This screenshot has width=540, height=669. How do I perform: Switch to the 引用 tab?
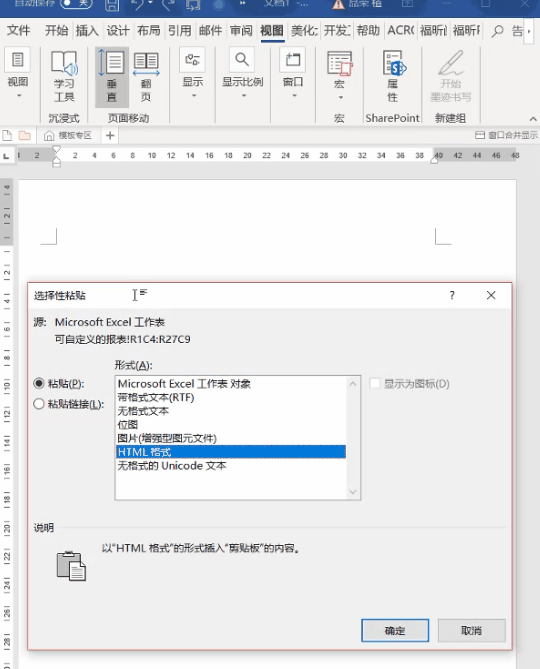(x=180, y=31)
